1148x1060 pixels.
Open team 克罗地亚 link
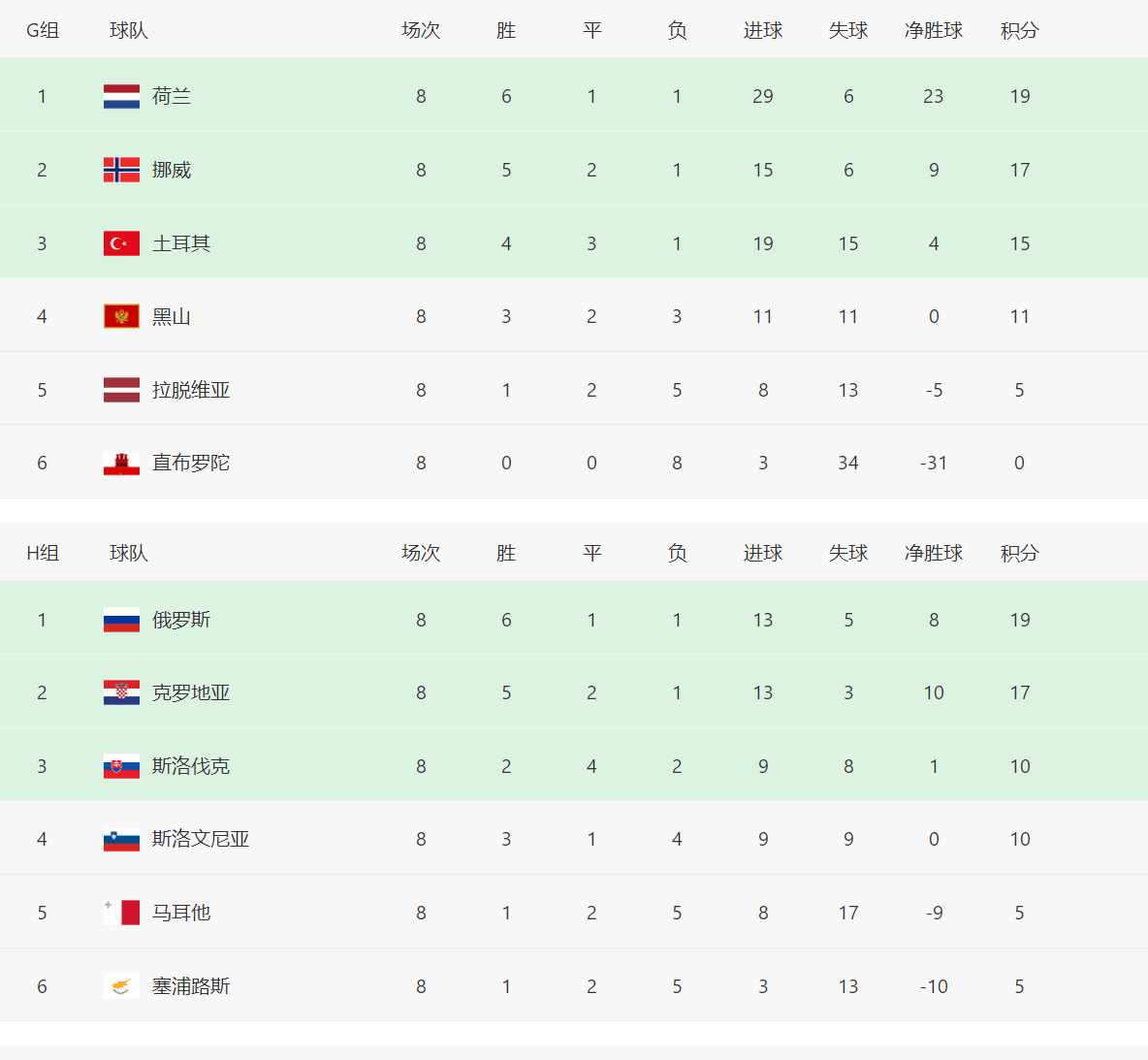click(191, 692)
